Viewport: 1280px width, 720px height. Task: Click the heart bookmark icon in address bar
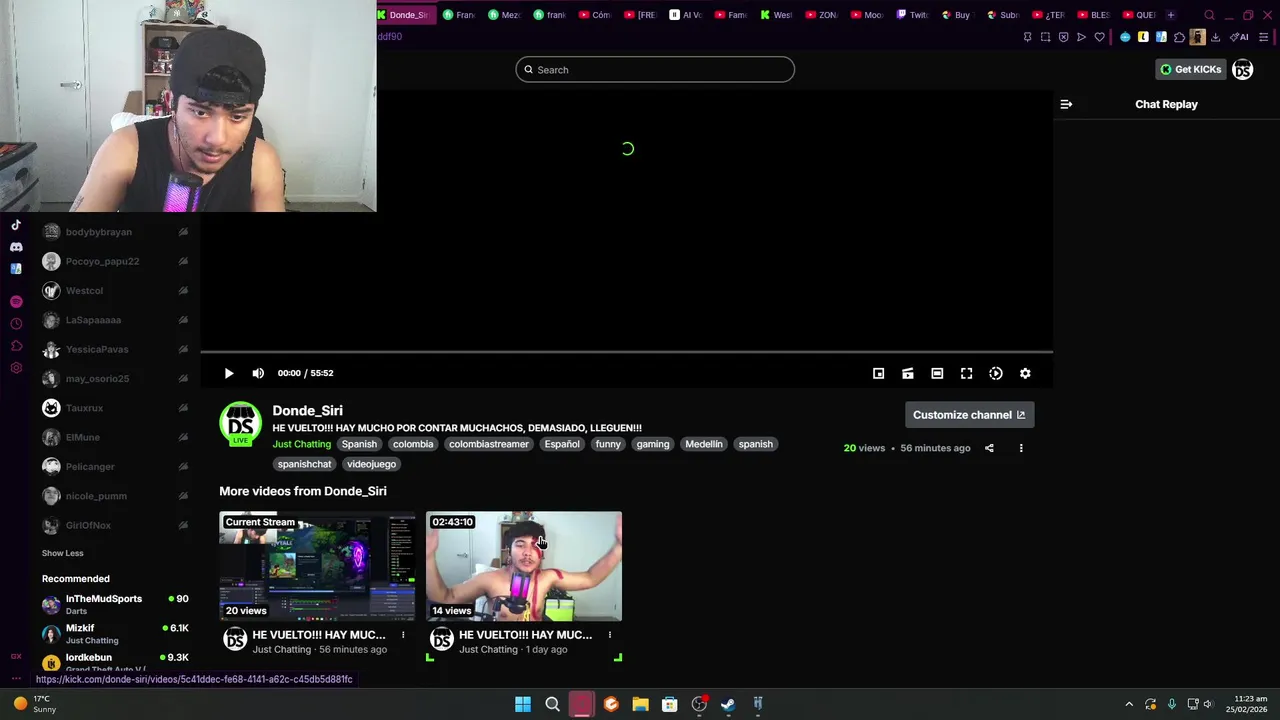point(1099,37)
